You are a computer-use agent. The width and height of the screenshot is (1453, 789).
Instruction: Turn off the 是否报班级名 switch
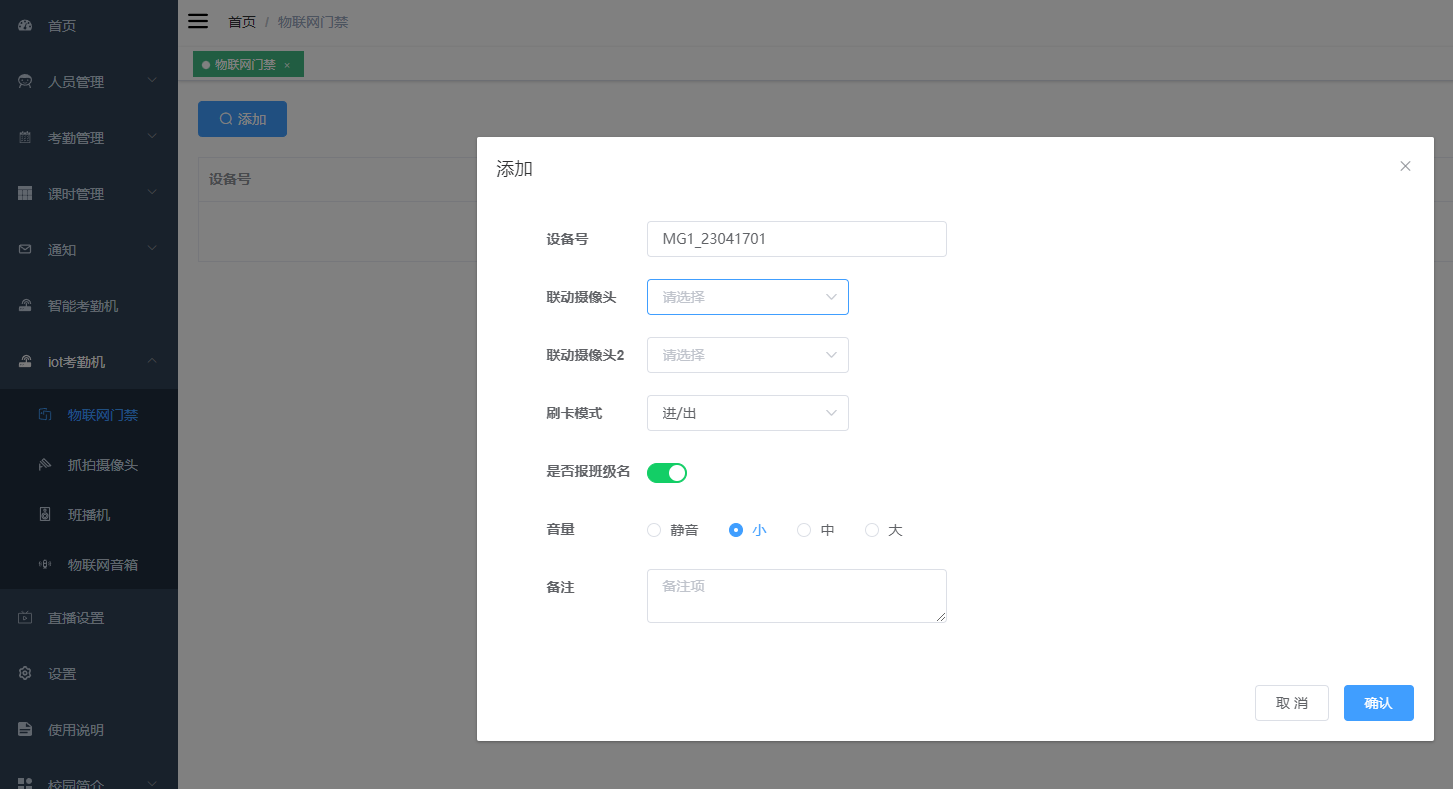click(x=667, y=472)
